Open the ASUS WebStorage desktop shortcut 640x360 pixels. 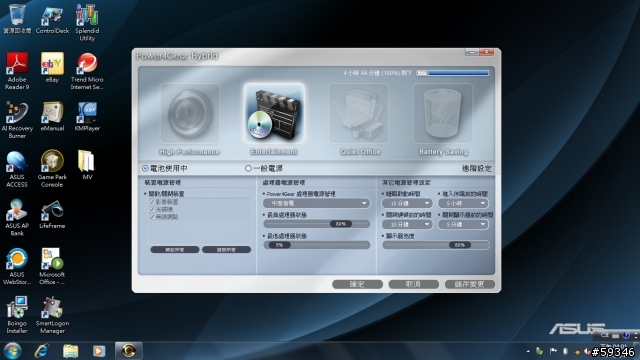pyautogui.click(x=17, y=266)
